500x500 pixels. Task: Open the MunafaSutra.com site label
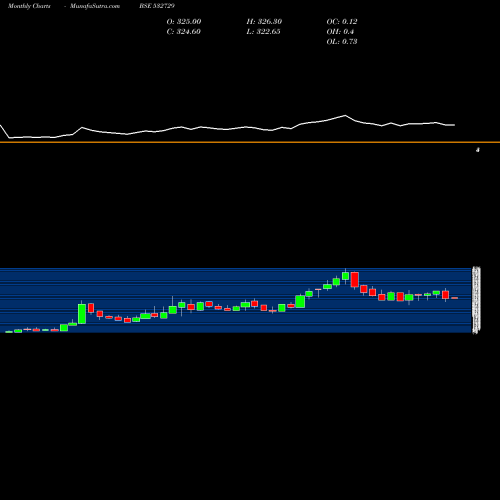pyautogui.click(x=95, y=6)
